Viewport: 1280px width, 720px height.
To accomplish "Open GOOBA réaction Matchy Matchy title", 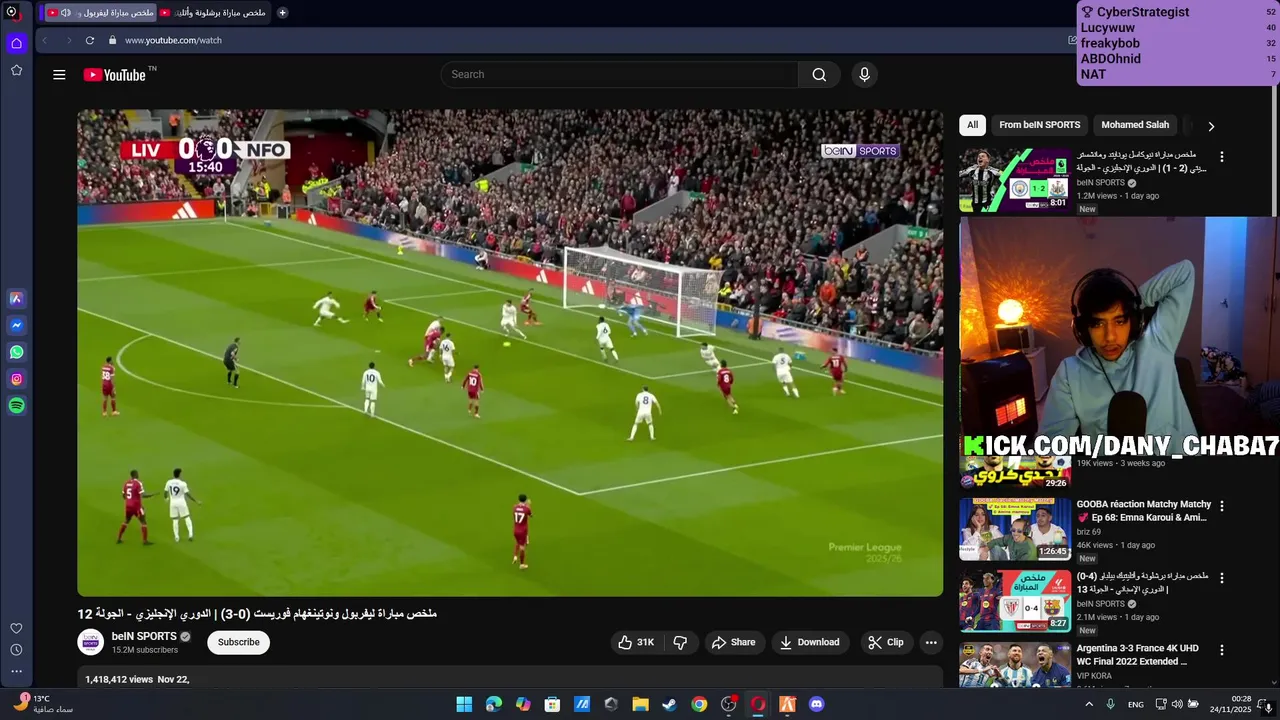I will click(x=1143, y=511).
